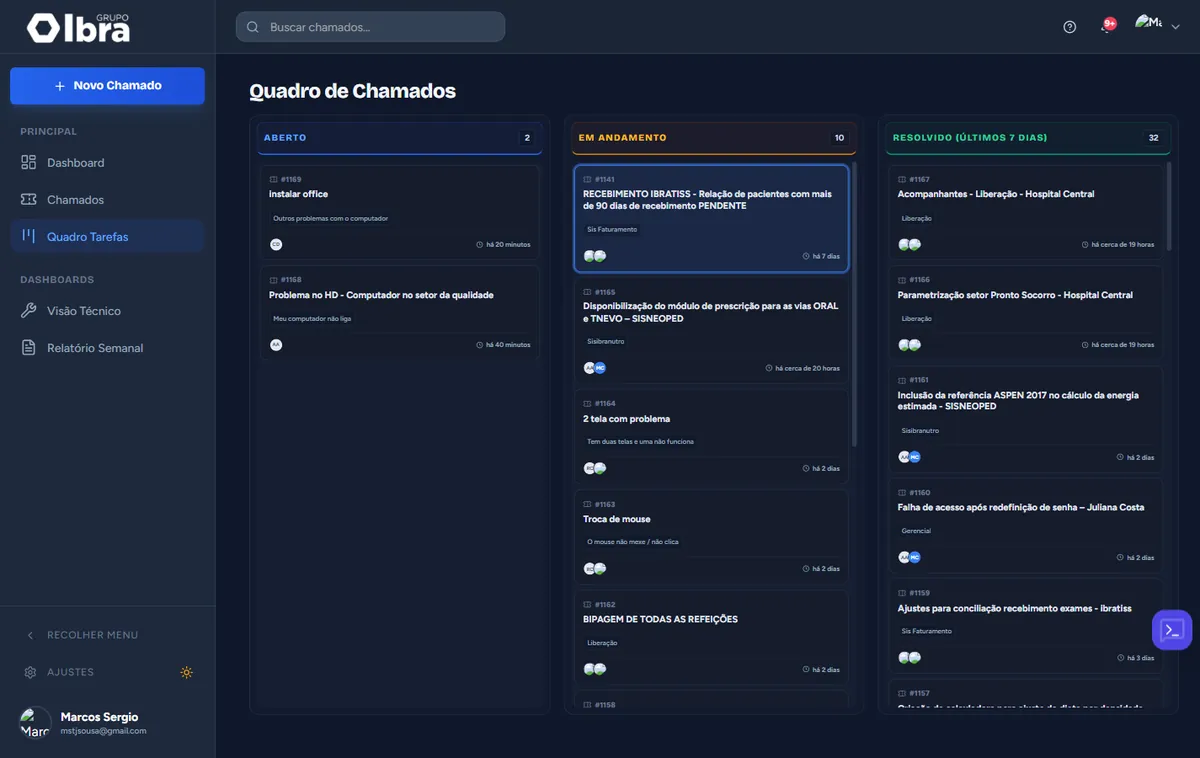Click the avatar on the Problema no HD card
The image size is (1200, 758).
276,344
